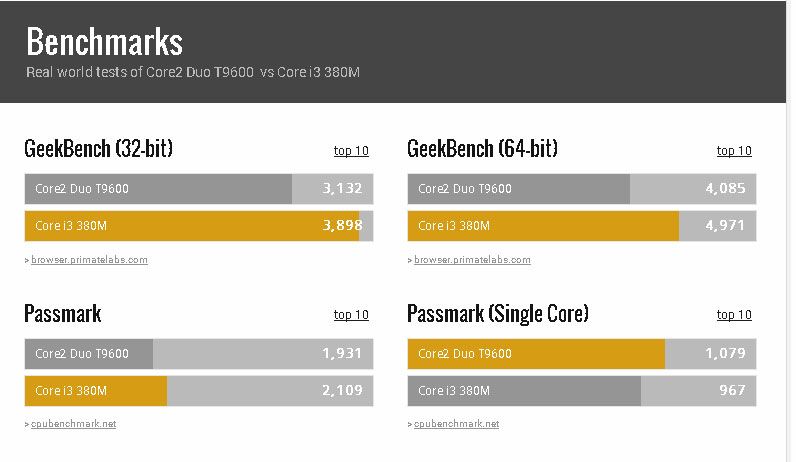Select Core i3 380M bar scoring 4,971
The width and height of the screenshot is (796, 462).
pyautogui.click(x=581, y=226)
